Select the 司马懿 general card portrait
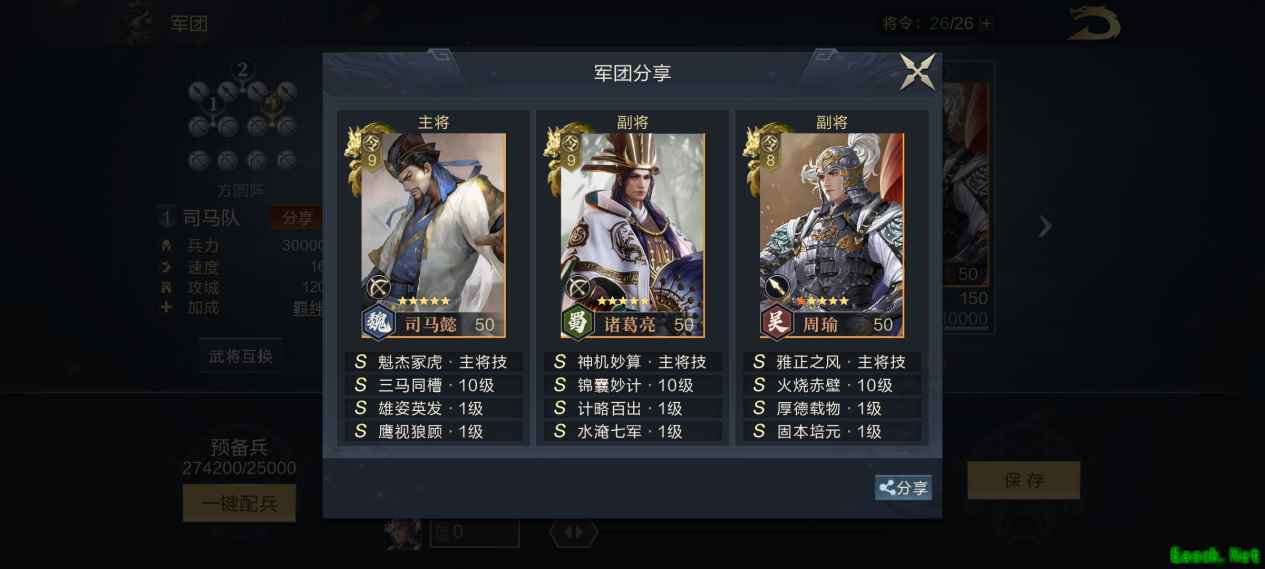Image resolution: width=1265 pixels, height=569 pixels. coord(433,235)
